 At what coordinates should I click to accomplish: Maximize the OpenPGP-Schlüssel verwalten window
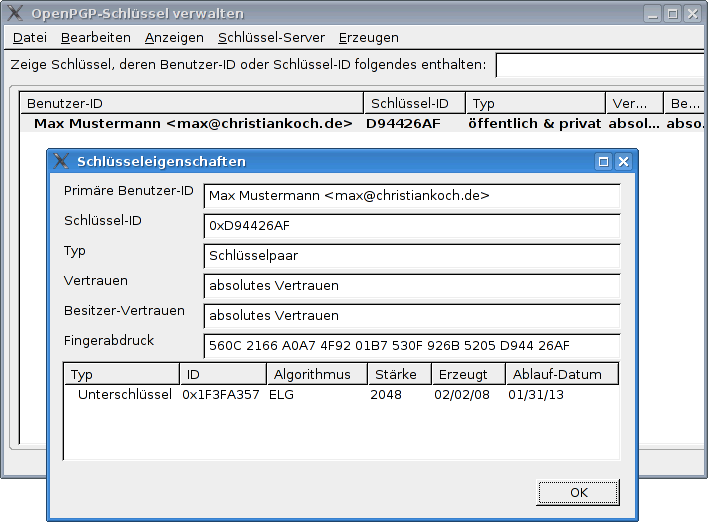click(672, 14)
